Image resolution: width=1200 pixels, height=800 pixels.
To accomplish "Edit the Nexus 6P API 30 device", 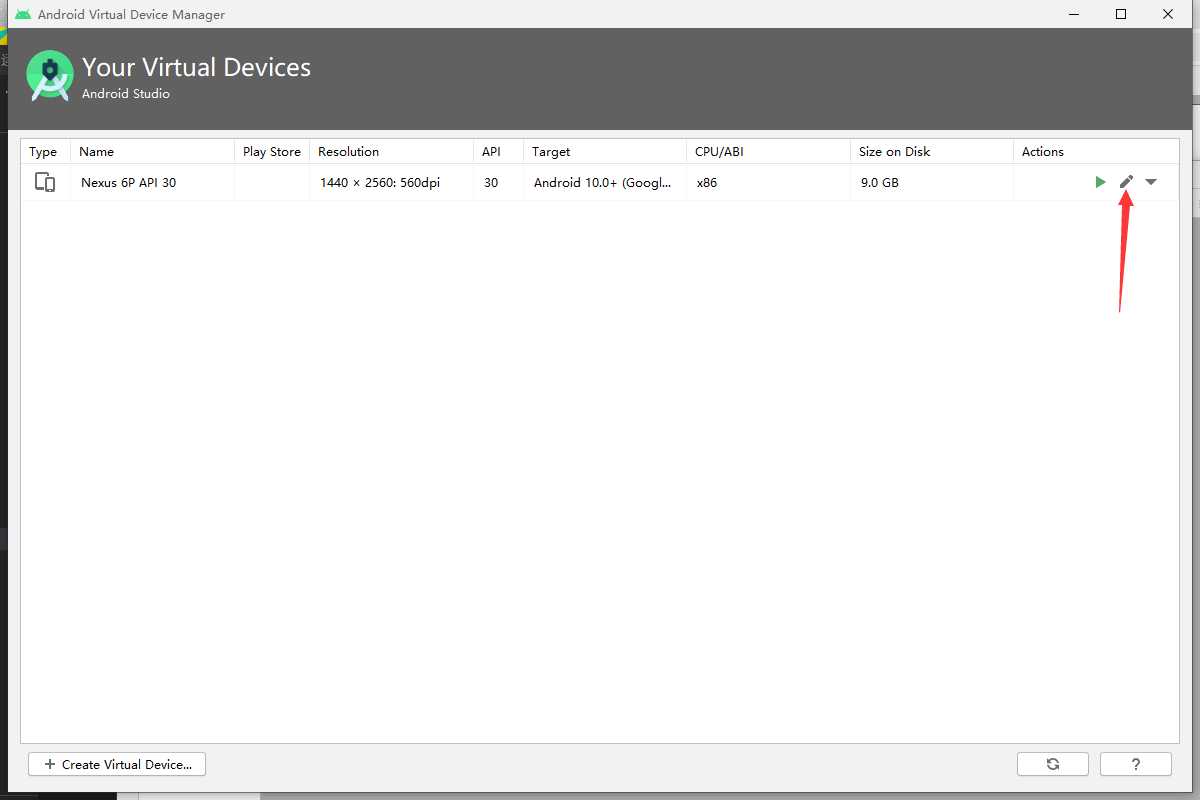I will click(1126, 182).
